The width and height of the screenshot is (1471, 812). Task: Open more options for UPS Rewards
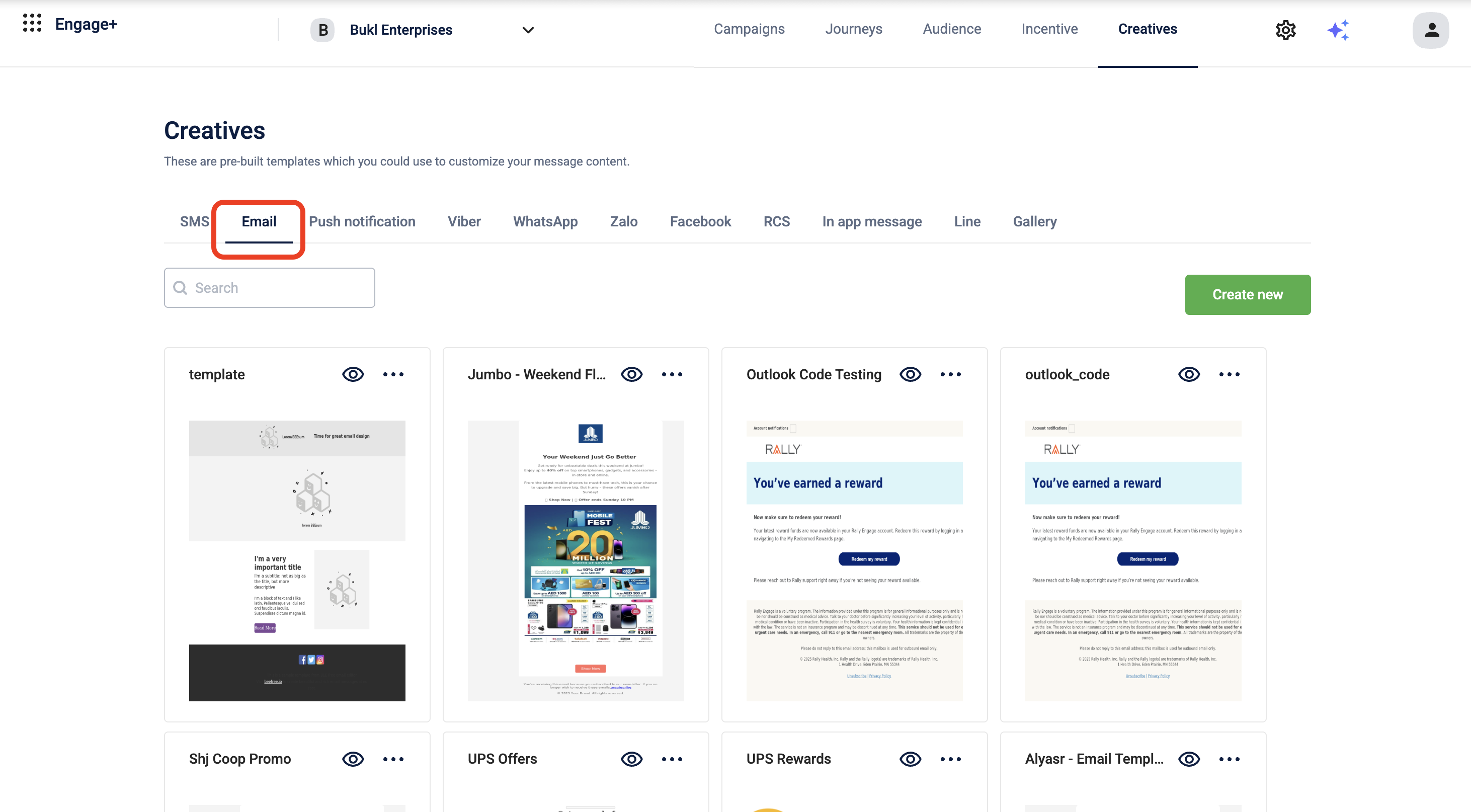[951, 760]
